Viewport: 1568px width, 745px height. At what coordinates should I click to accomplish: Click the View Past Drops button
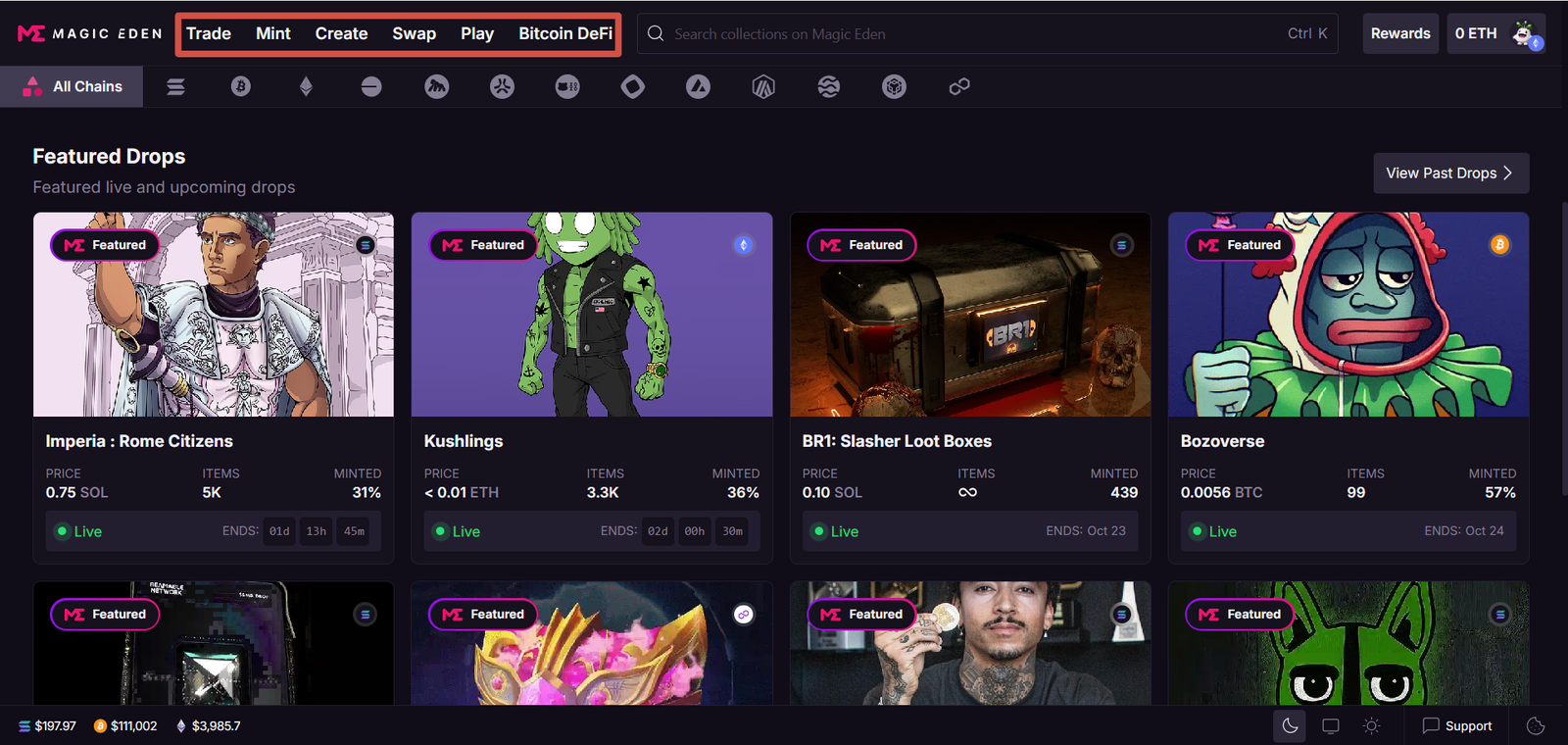(x=1450, y=174)
